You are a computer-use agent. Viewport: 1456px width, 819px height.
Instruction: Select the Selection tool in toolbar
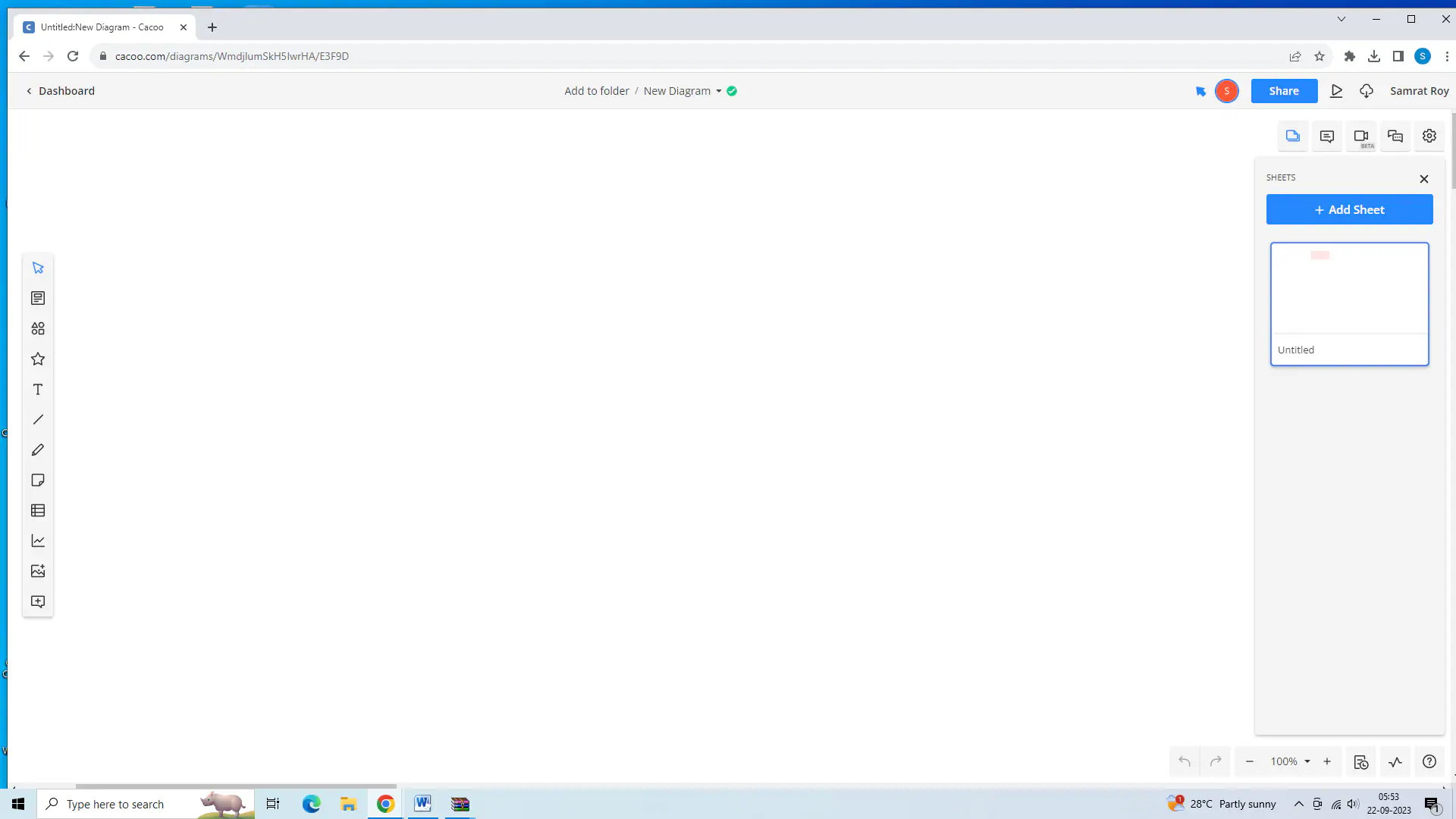click(x=38, y=267)
